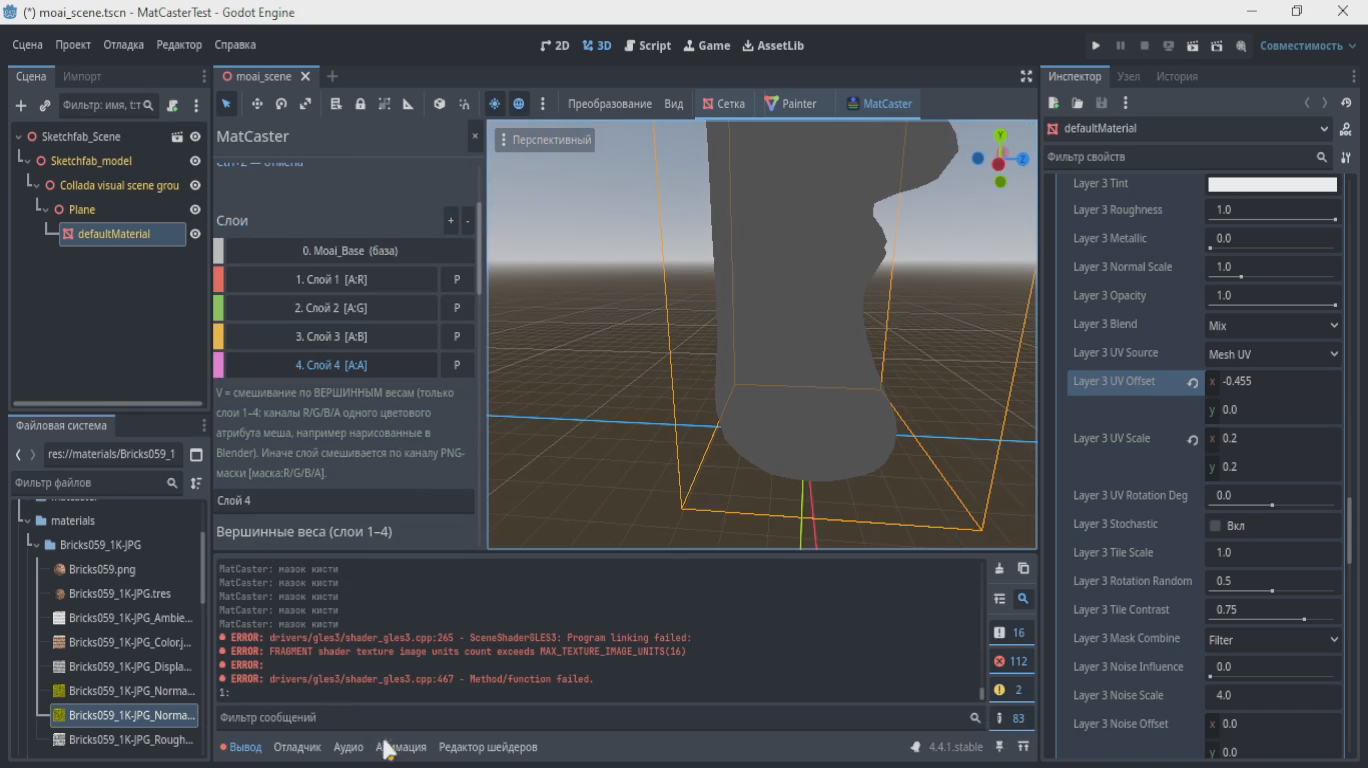Open the Painter toolbar button
Image resolution: width=1368 pixels, height=768 pixels.
790,104
